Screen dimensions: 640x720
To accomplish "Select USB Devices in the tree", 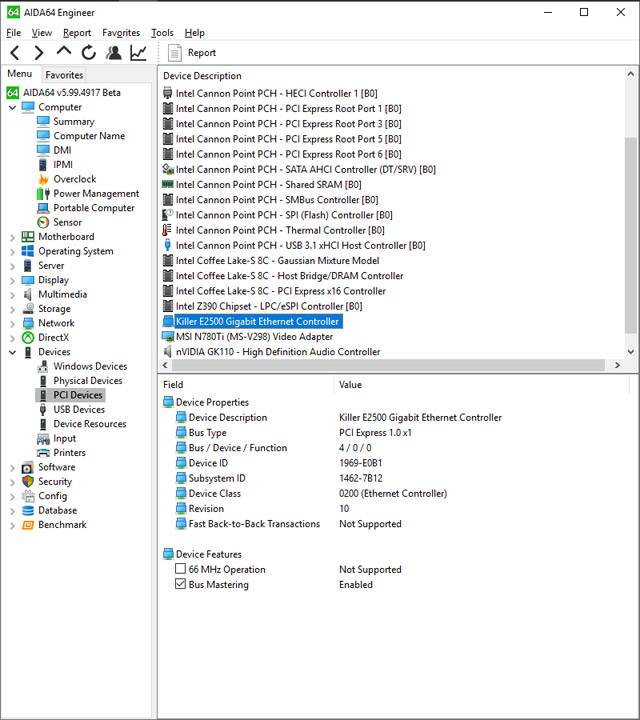I will point(79,409).
